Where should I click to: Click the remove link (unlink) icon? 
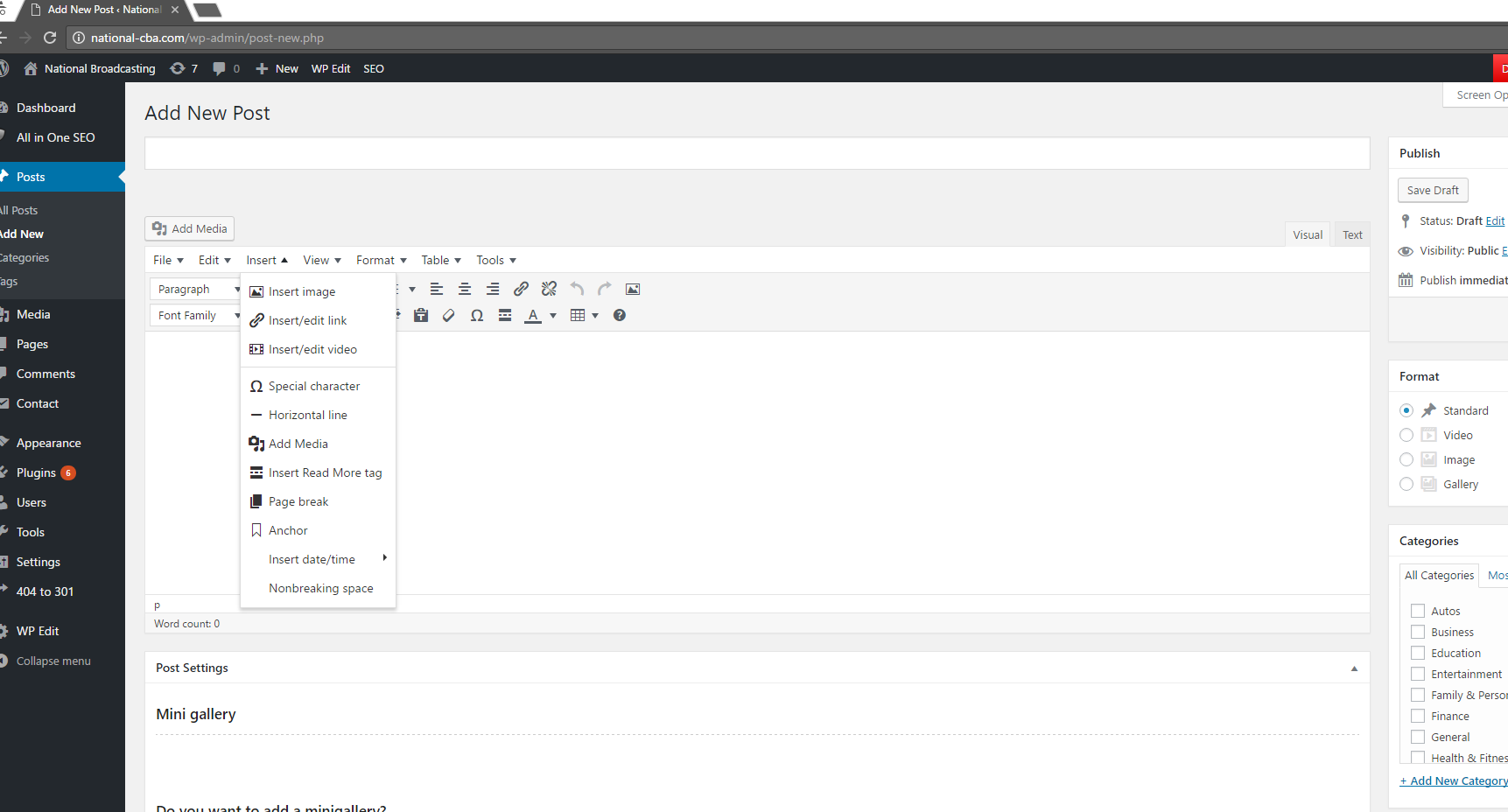point(549,289)
